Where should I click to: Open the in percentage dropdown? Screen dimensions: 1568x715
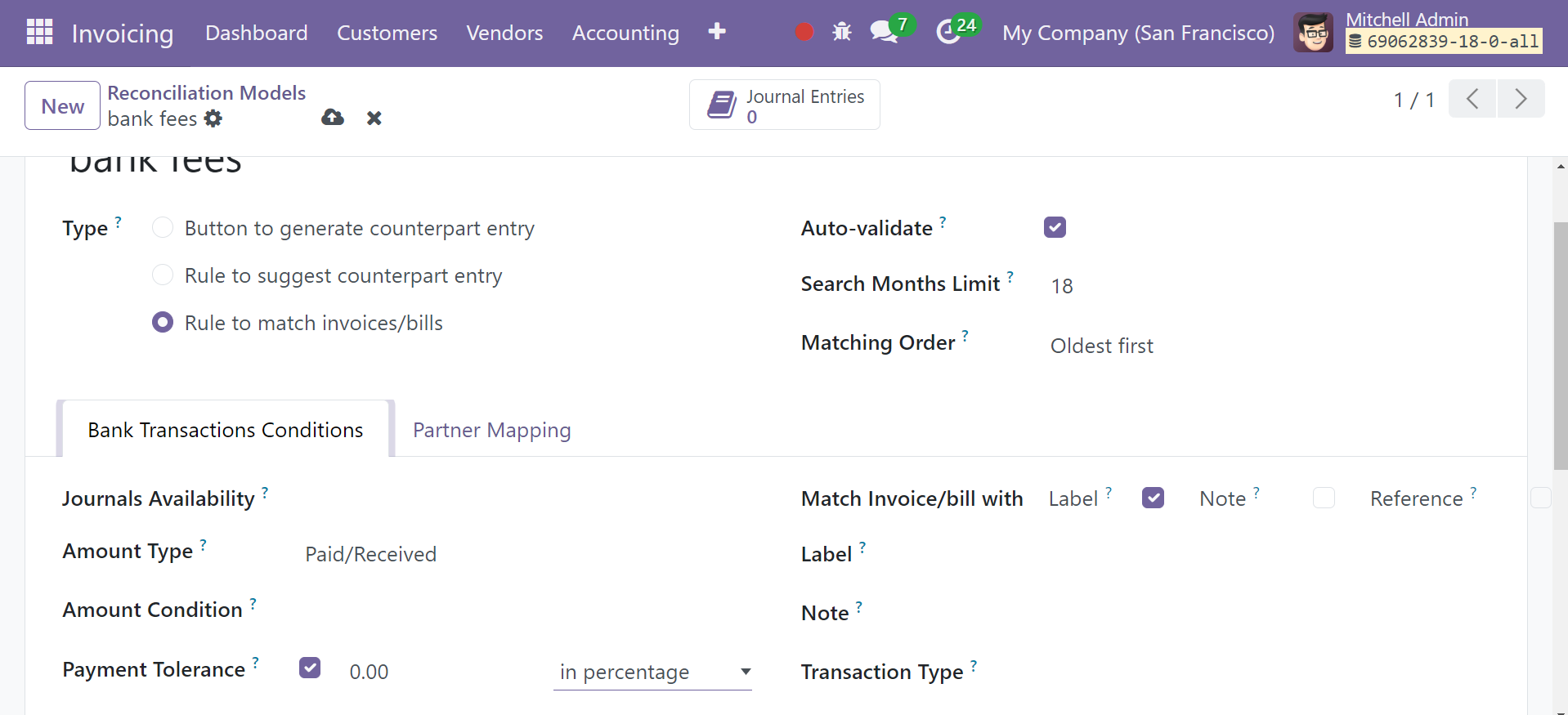pyautogui.click(x=652, y=672)
